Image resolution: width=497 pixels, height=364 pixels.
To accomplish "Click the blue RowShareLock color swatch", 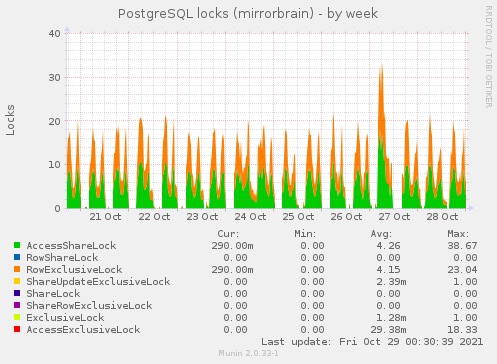I will click(17, 257).
